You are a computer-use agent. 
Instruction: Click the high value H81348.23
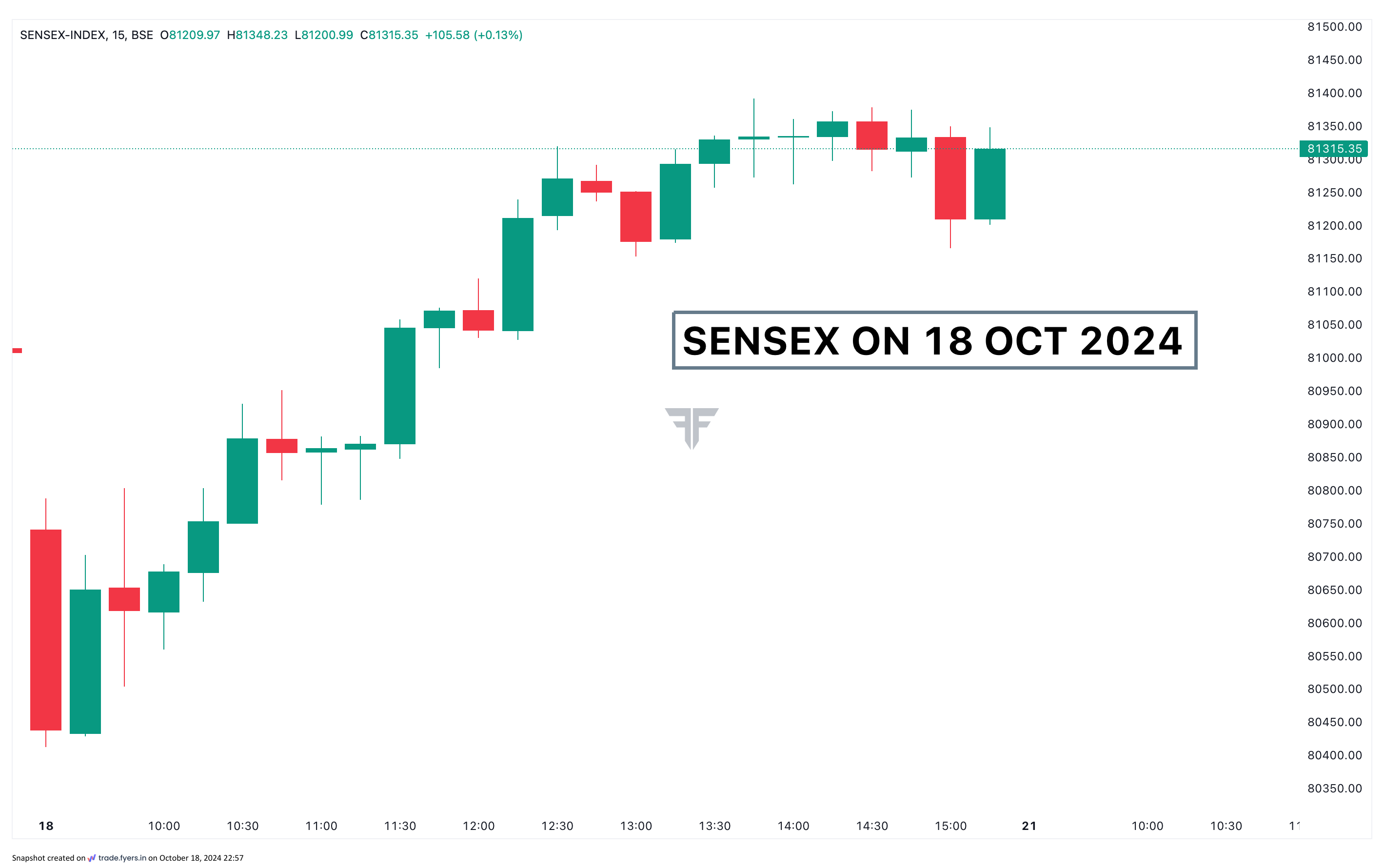(x=257, y=35)
